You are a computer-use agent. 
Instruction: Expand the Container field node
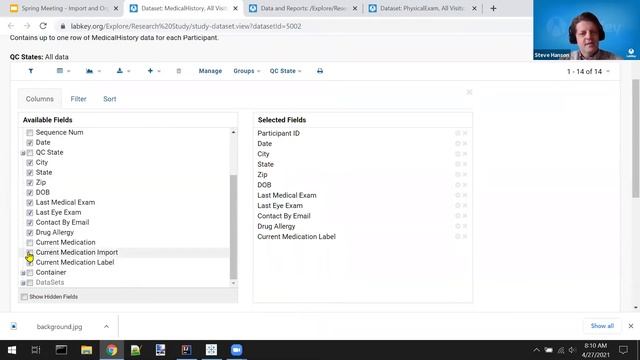tap(23, 273)
